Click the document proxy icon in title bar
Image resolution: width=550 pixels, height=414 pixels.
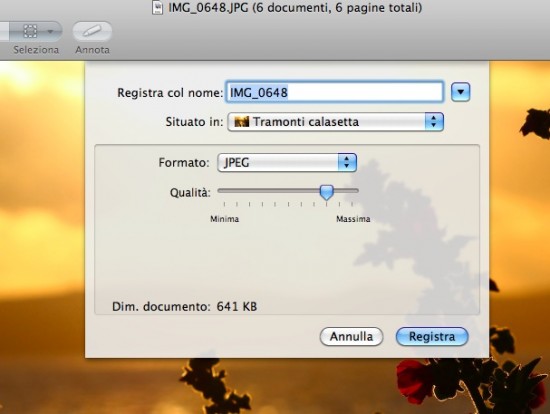point(158,8)
